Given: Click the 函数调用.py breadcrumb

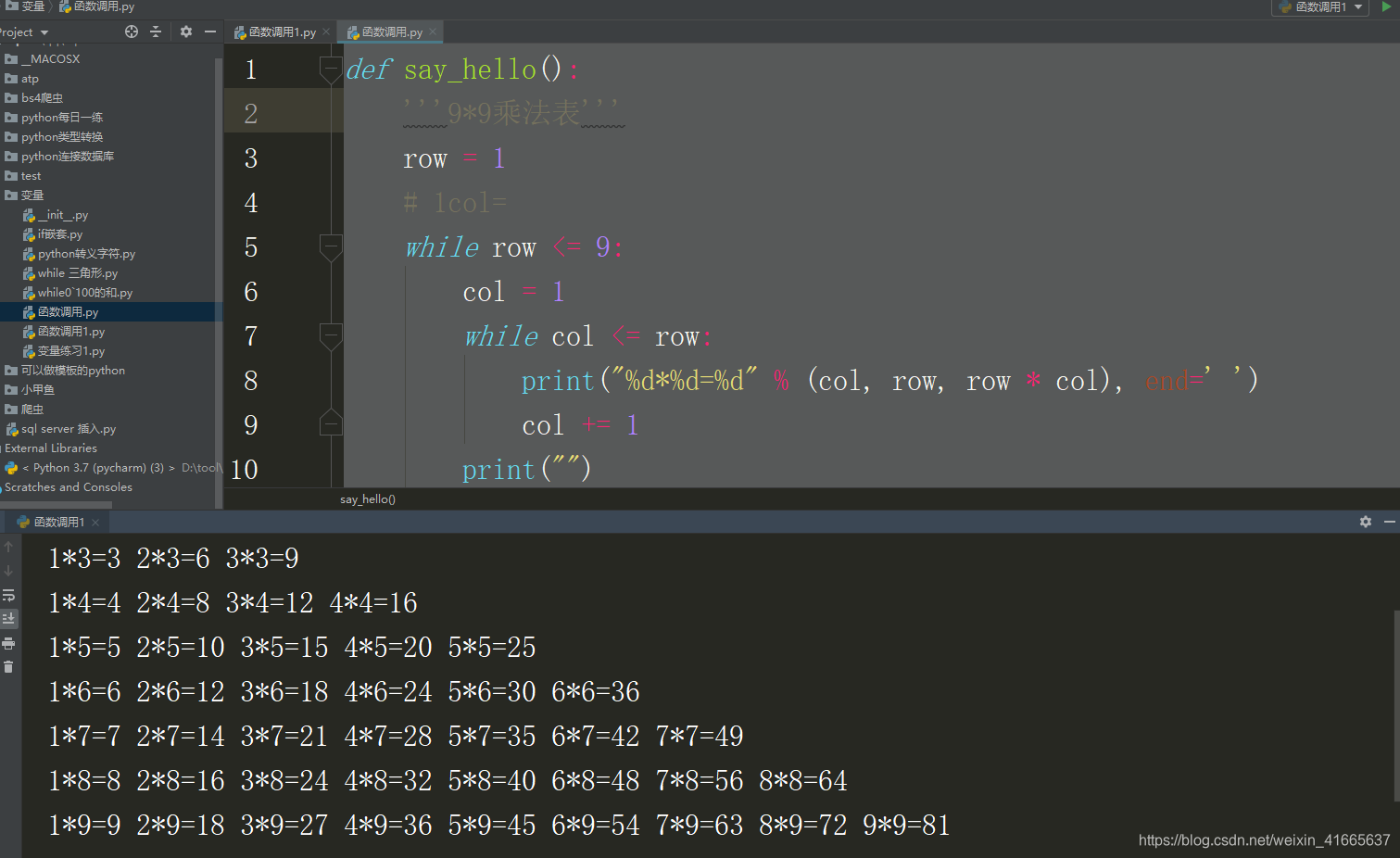Looking at the screenshot, I should click(96, 6).
